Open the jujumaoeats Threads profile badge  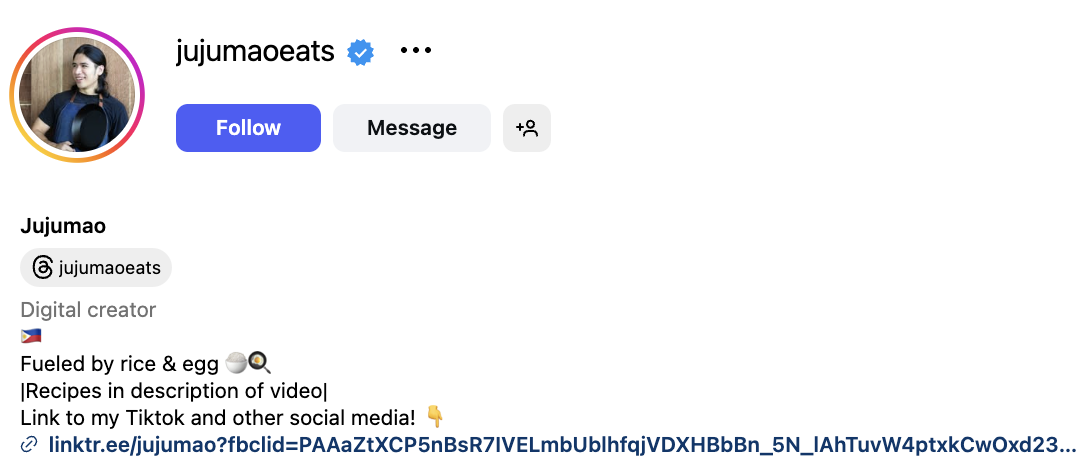tap(96, 268)
